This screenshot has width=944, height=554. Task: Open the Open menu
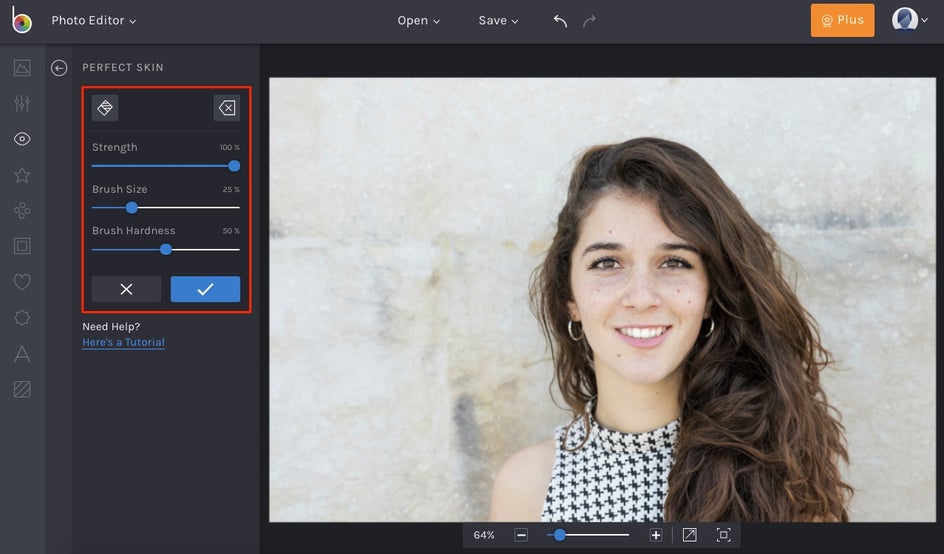418,20
